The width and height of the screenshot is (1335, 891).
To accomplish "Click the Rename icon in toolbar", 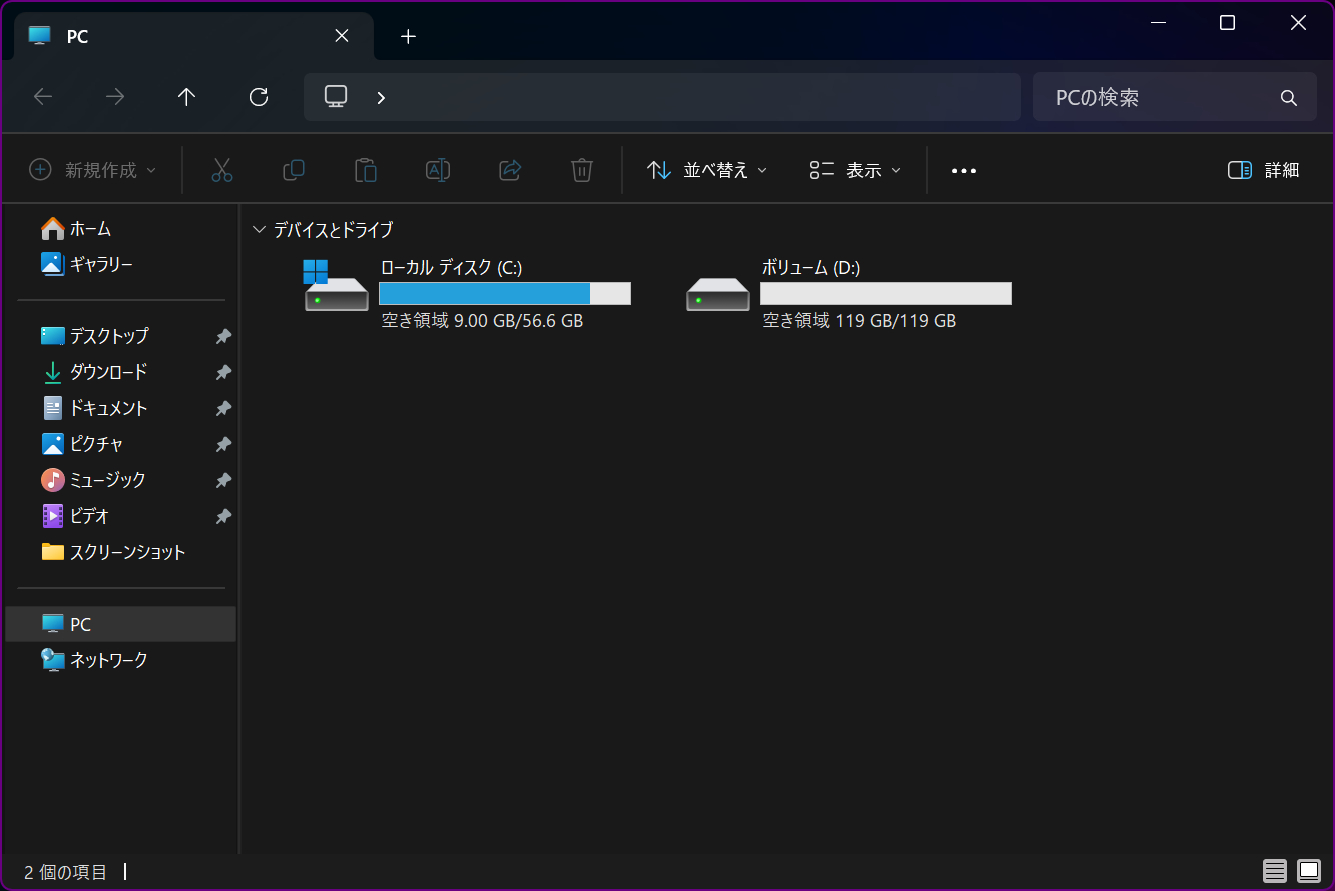I will [x=438, y=170].
